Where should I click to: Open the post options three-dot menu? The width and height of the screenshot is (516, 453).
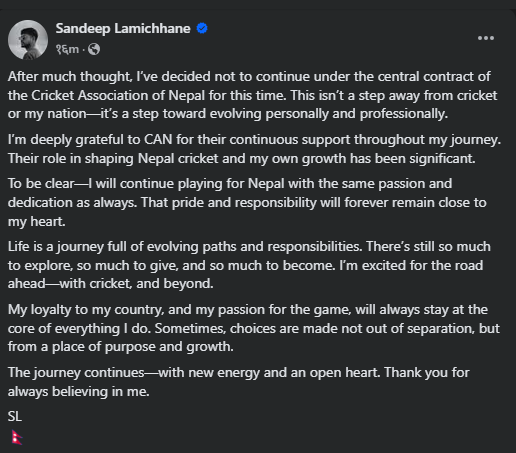[486, 38]
